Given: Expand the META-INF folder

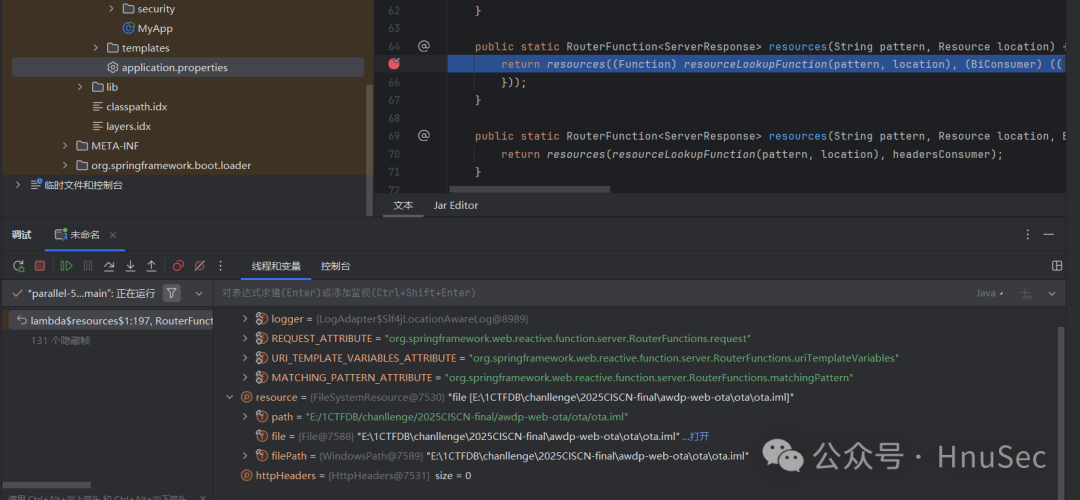Looking at the screenshot, I should point(65,145).
